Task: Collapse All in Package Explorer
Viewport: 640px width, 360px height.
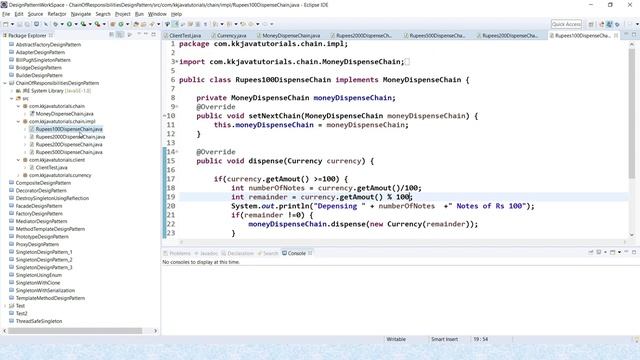Action: (111, 35)
